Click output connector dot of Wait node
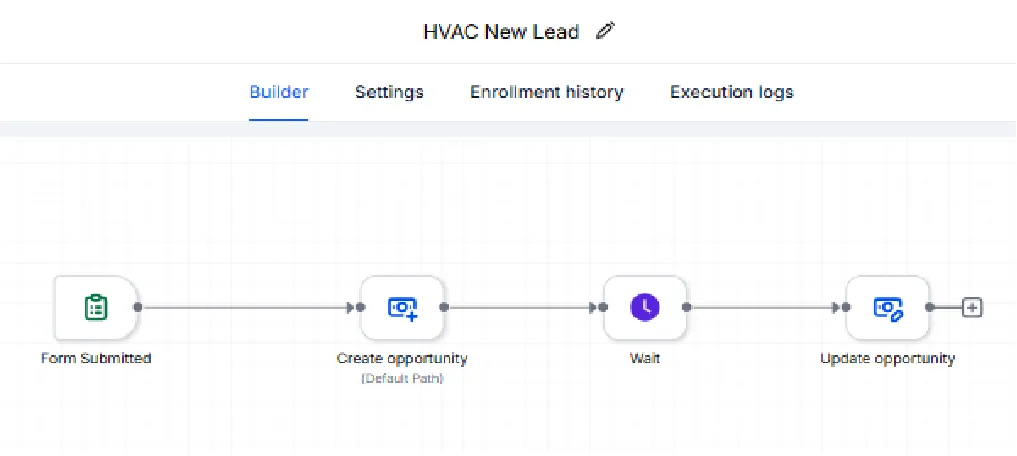1017x456 pixels. point(687,307)
